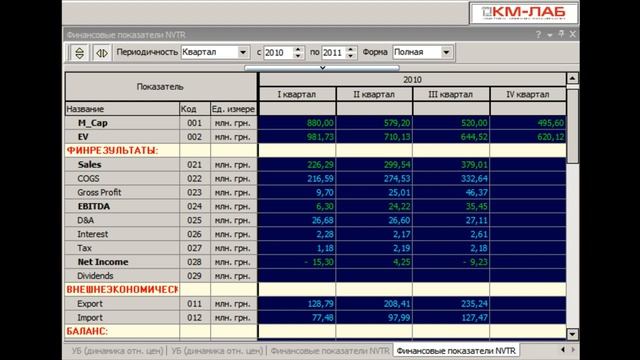The image size is (640, 360).
Task: Click the Ед. измере column header
Action: pos(233,109)
